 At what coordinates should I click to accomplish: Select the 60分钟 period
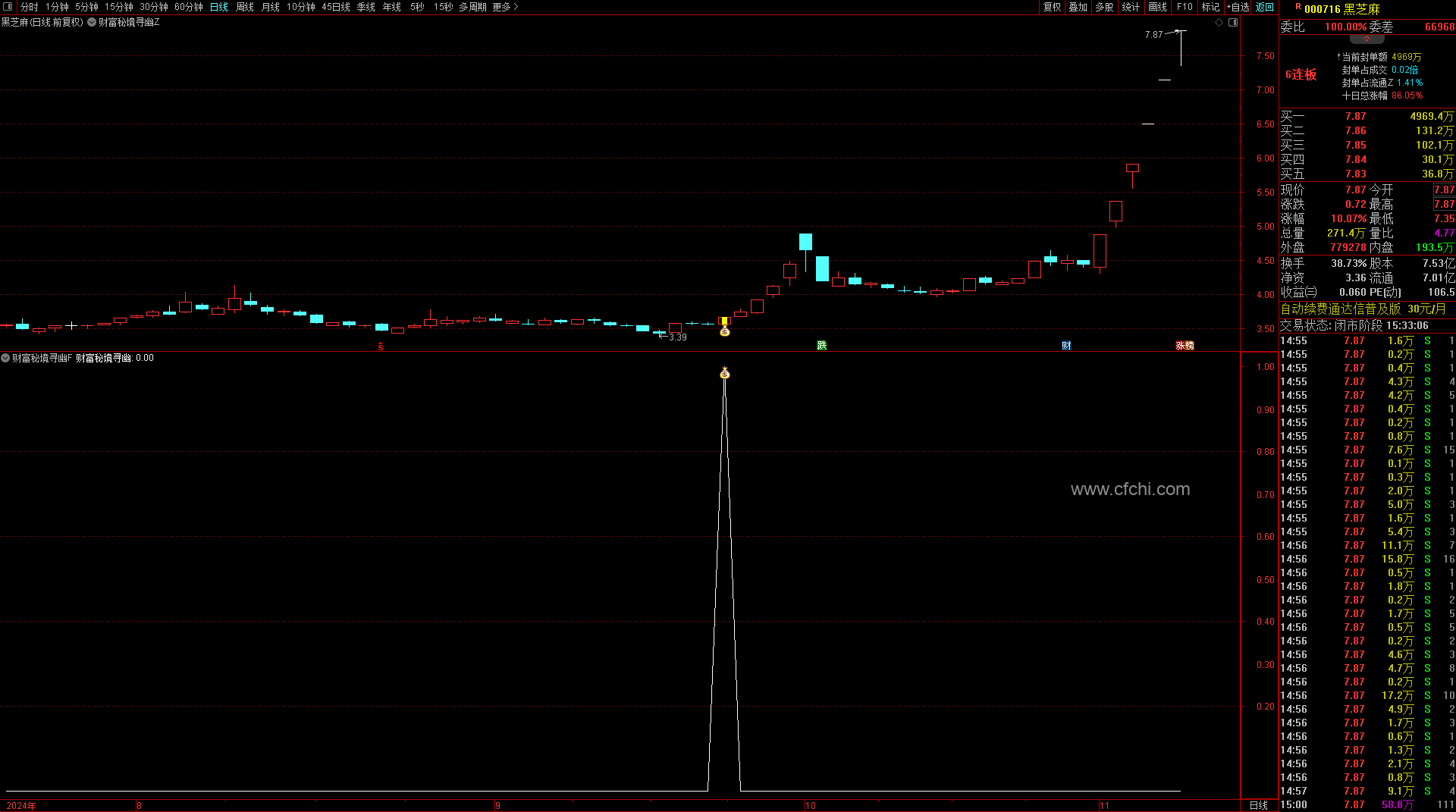tap(189, 7)
